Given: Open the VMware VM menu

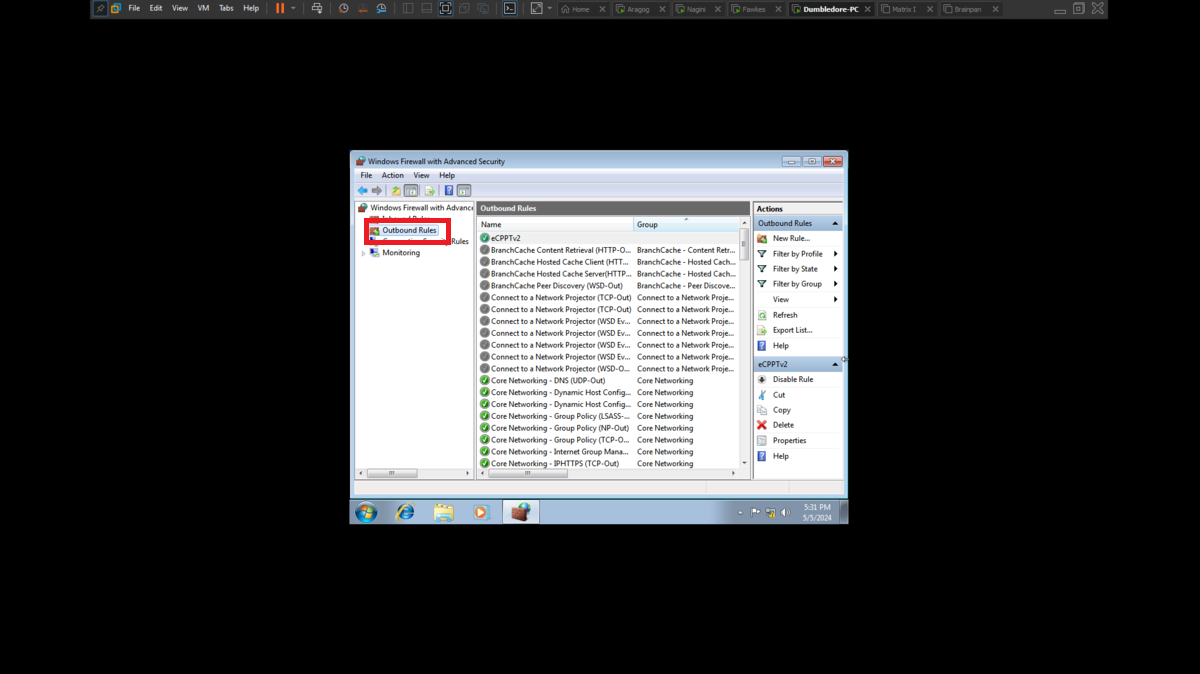Looking at the screenshot, I should (x=204, y=8).
